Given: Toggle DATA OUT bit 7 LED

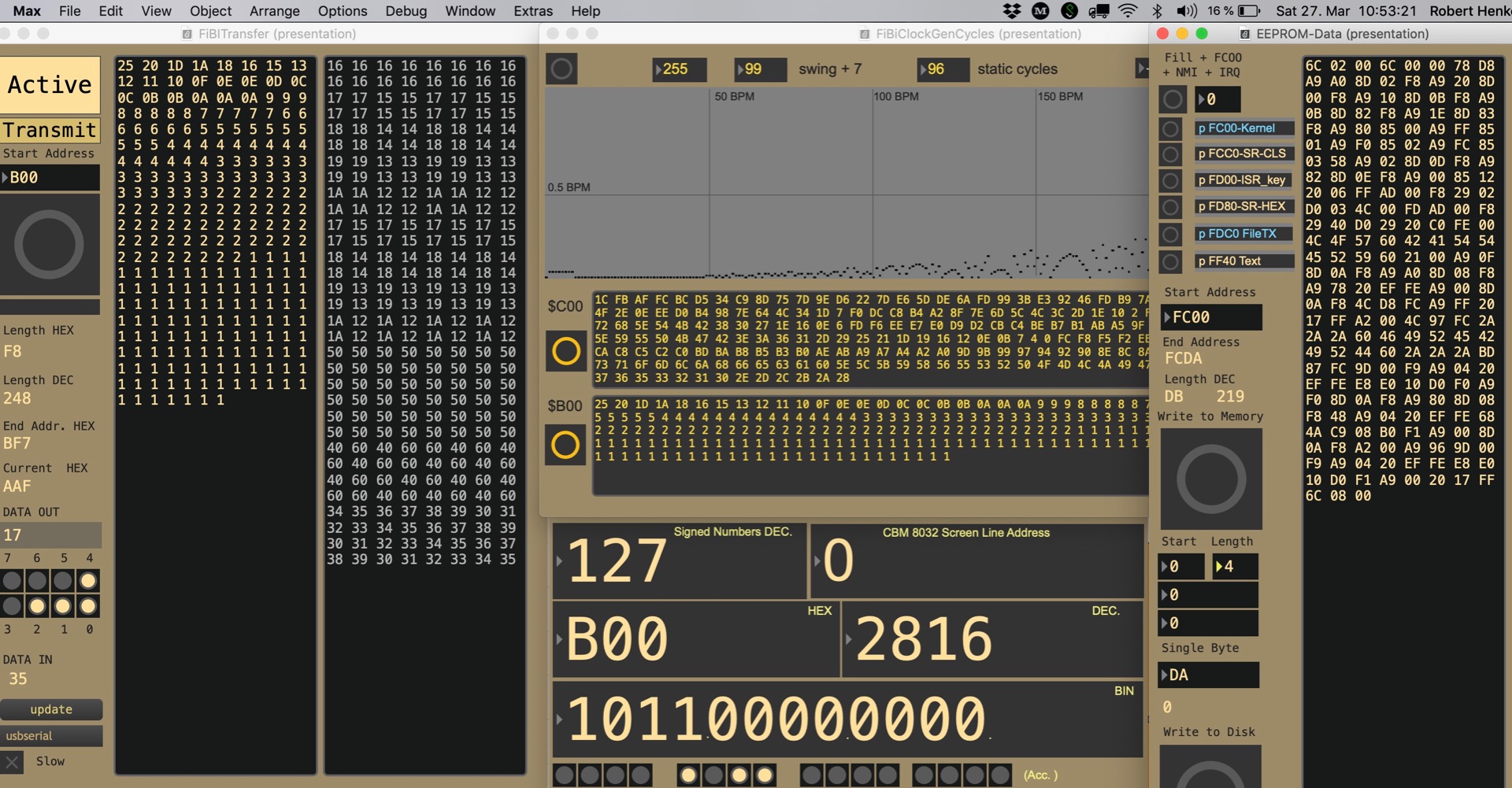Looking at the screenshot, I should (x=13, y=582).
